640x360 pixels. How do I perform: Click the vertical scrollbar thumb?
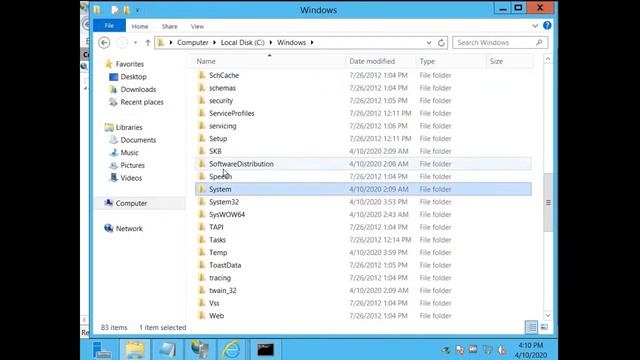(x=548, y=202)
